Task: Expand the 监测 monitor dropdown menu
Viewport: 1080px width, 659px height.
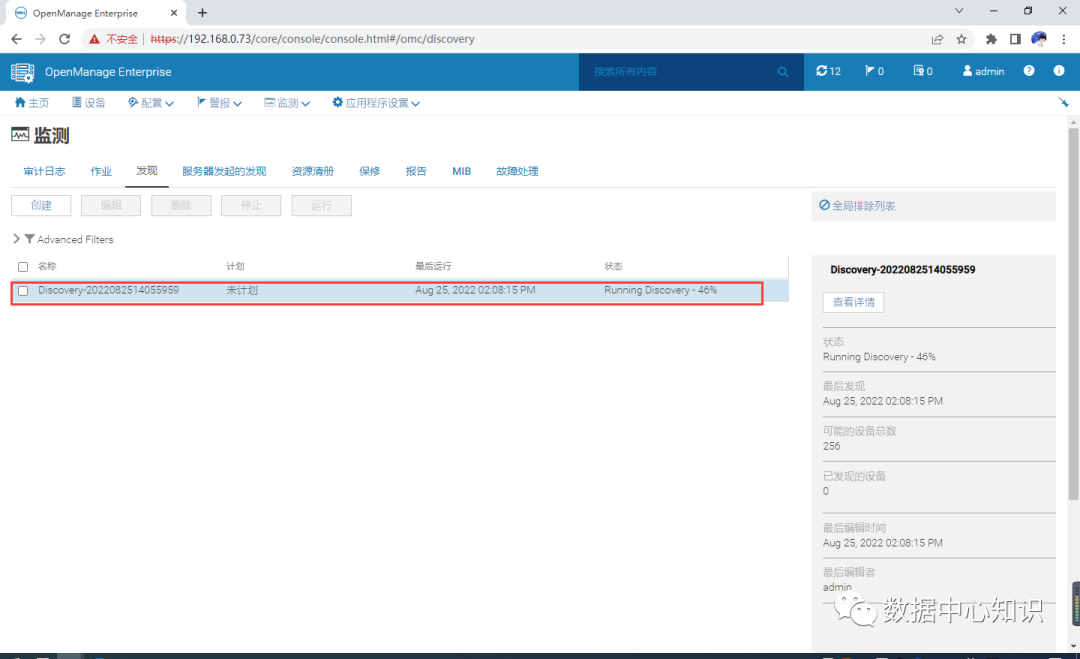Action: click(x=287, y=103)
